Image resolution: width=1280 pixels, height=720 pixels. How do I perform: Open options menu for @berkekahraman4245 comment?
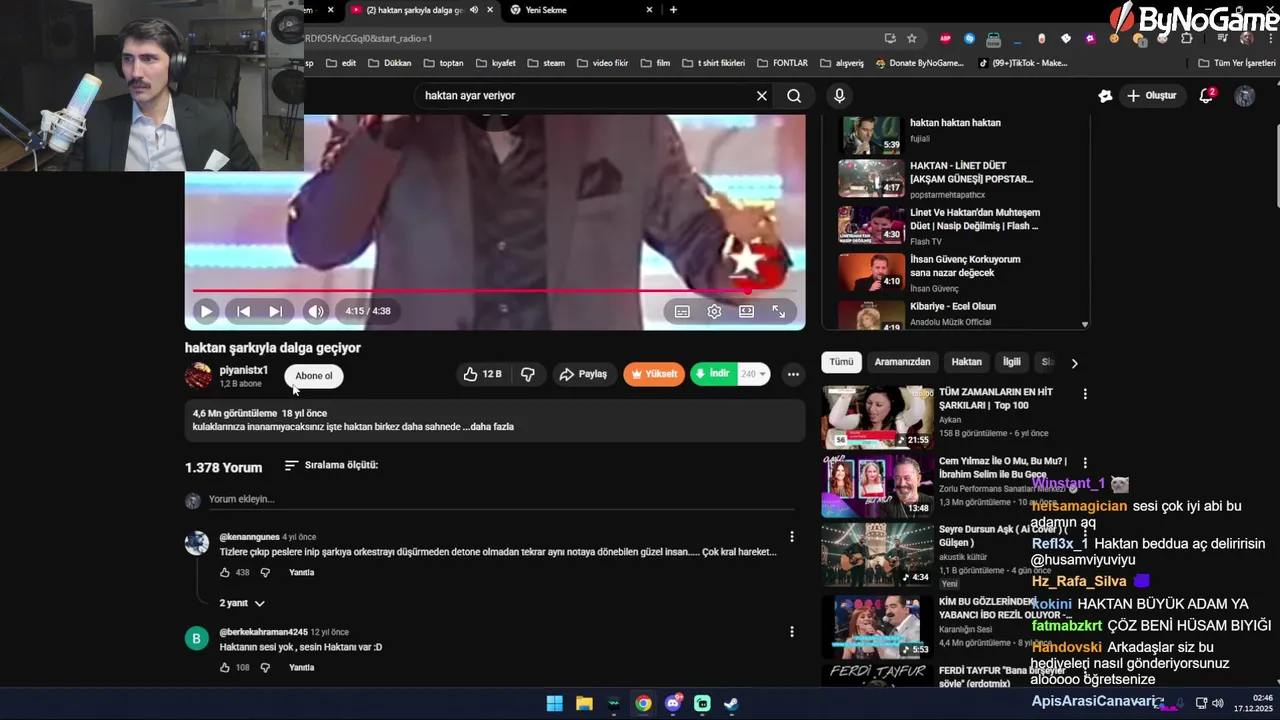(x=792, y=632)
